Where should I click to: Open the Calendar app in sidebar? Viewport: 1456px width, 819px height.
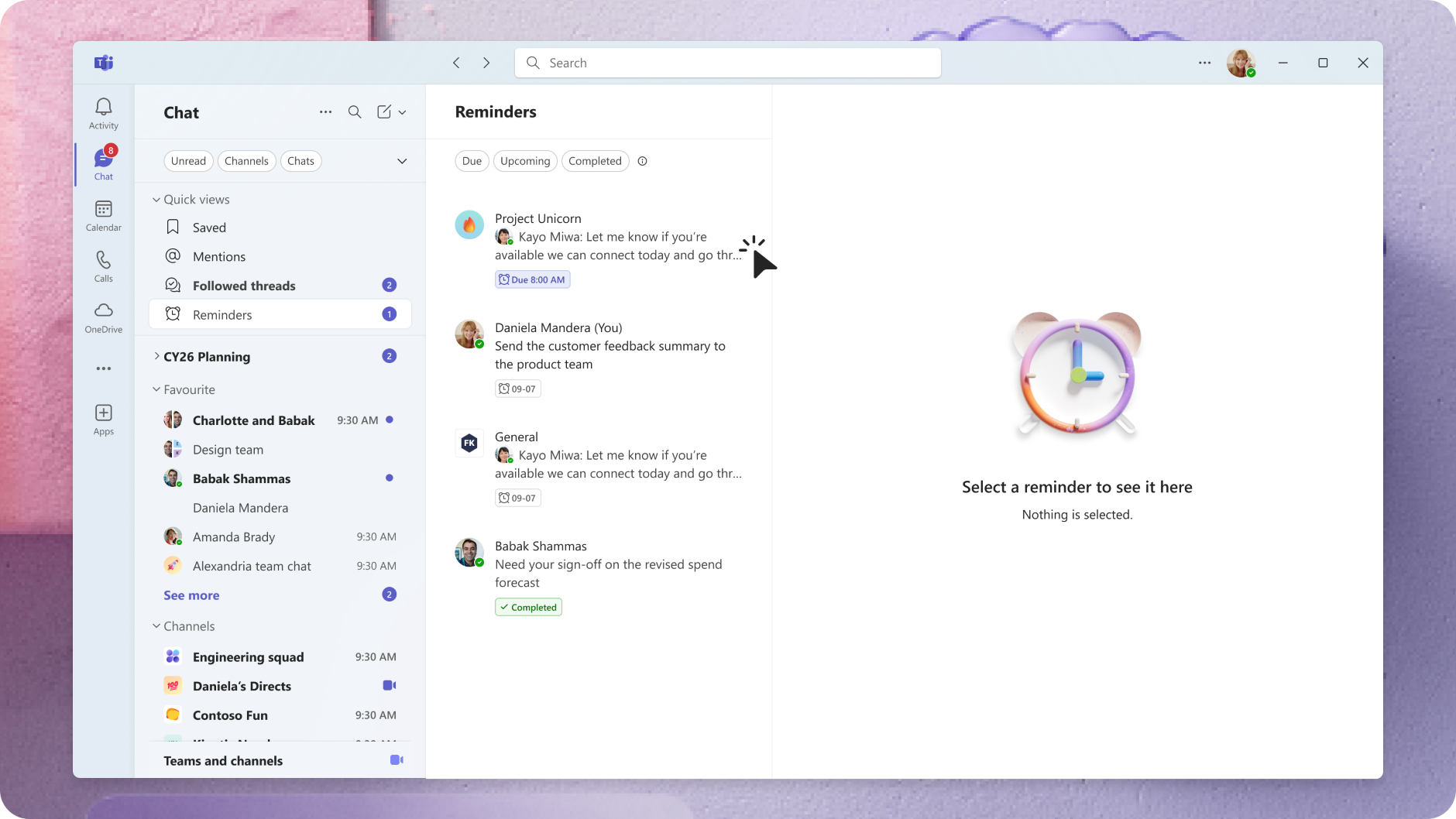pos(104,216)
